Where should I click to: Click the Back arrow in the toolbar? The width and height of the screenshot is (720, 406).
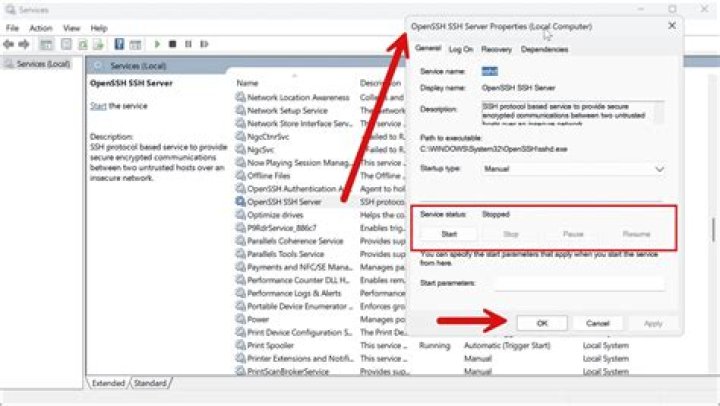pos(11,44)
